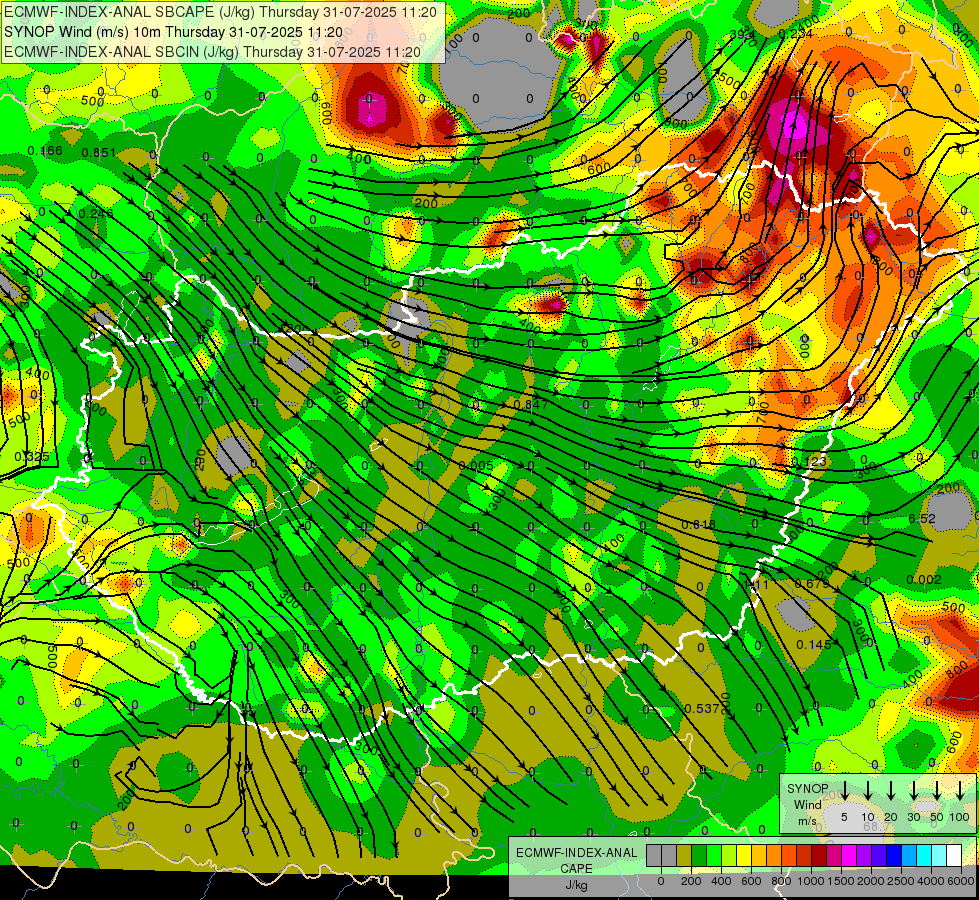
Task: Click the 0.166 value on the map
Action: (x=45, y=151)
